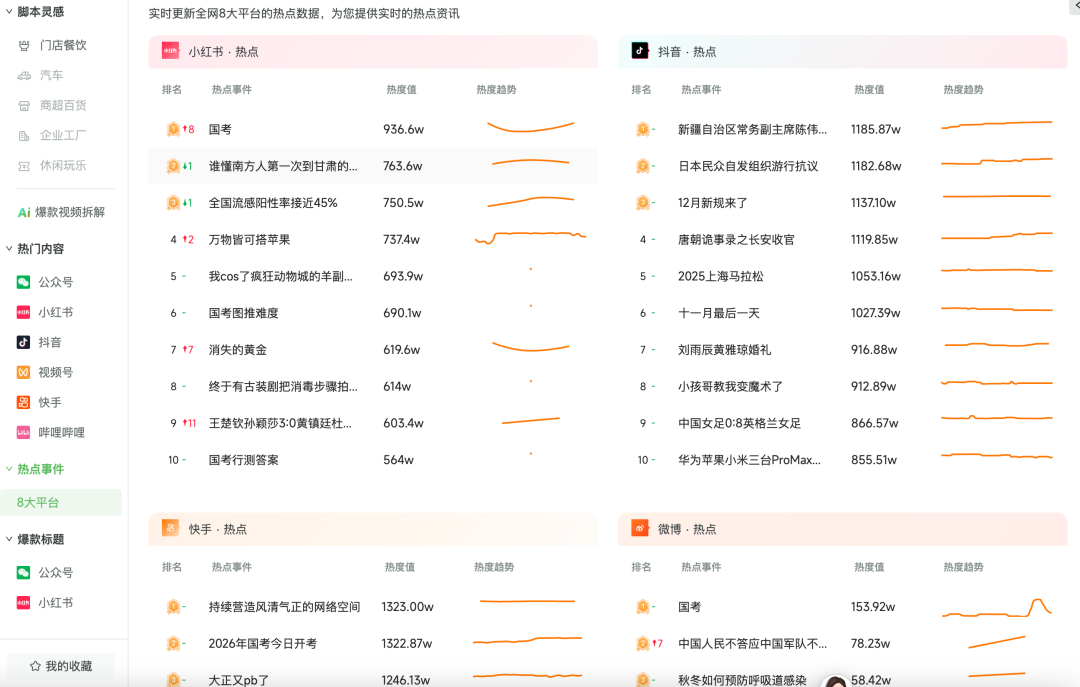Open hot topic 万物皆可搭苹果

pos(249,240)
